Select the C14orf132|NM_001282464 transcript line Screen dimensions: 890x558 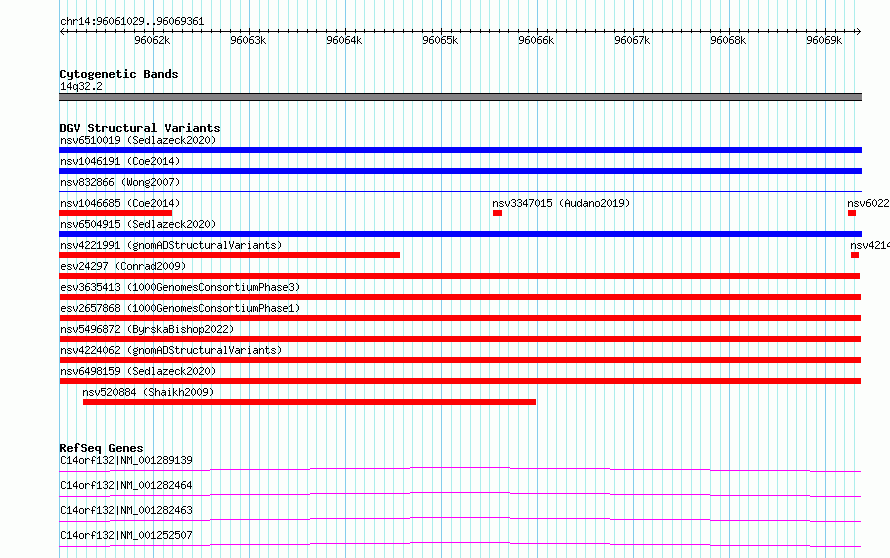[x=460, y=494]
